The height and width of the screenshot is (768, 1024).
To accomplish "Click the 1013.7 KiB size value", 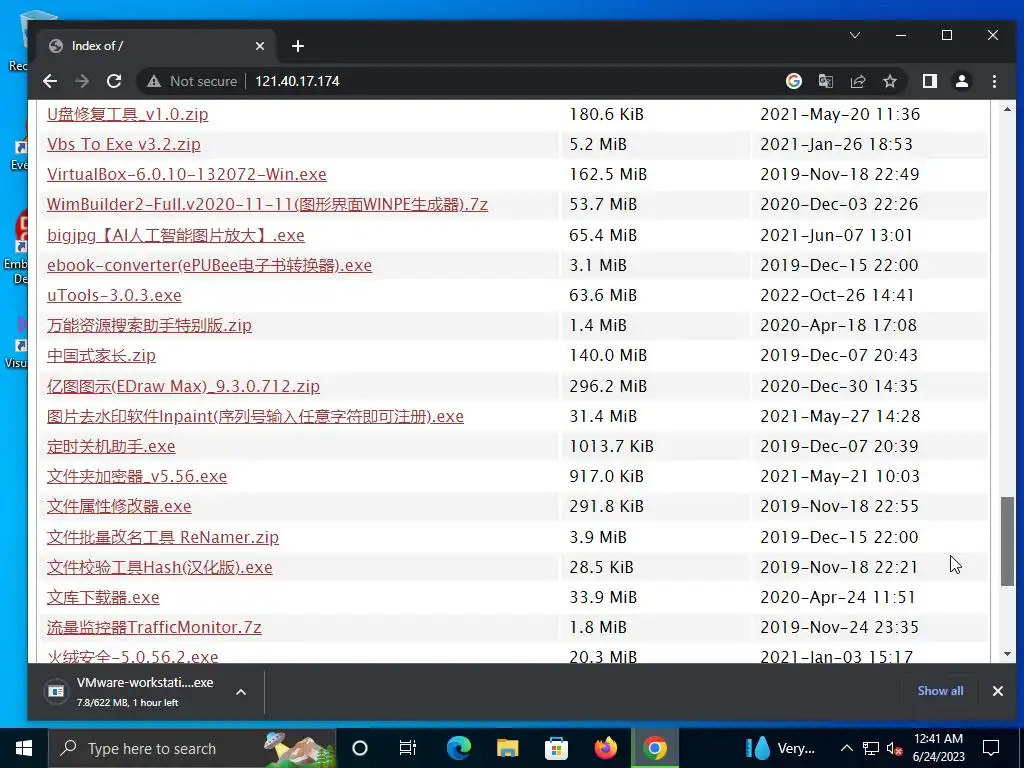I will [x=611, y=445].
